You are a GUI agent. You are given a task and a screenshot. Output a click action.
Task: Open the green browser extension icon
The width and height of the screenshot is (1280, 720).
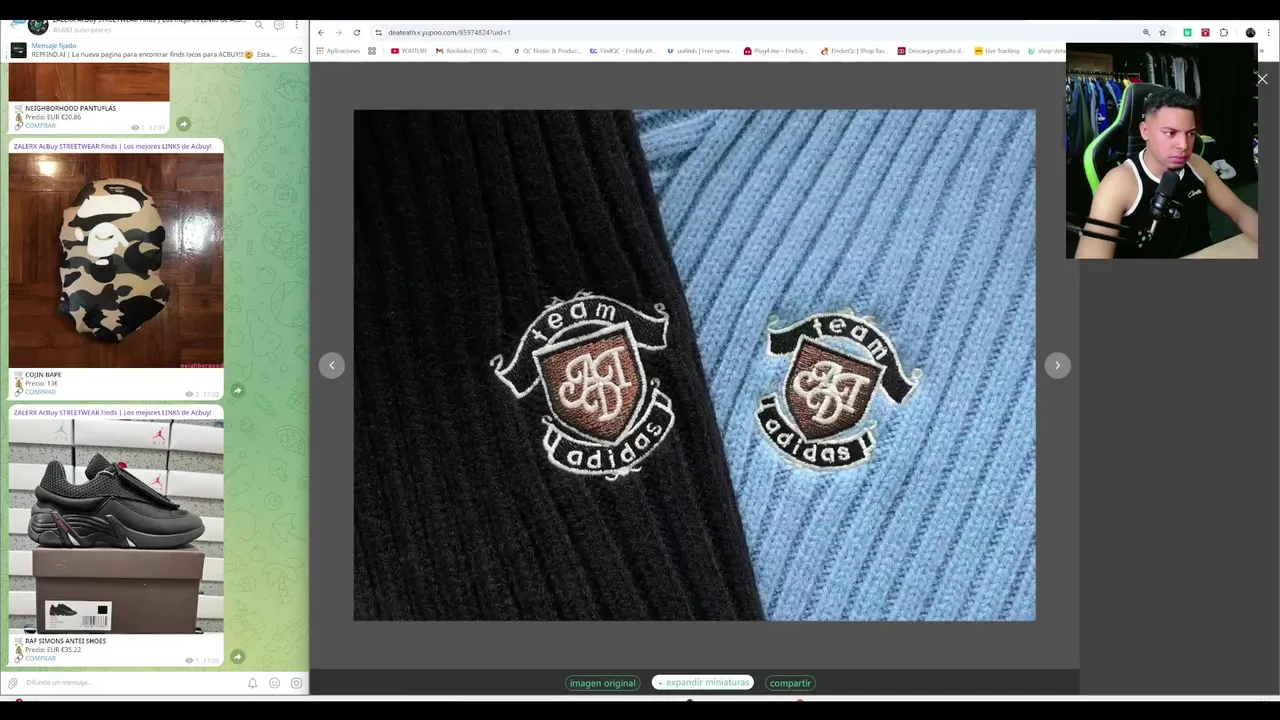(1187, 32)
